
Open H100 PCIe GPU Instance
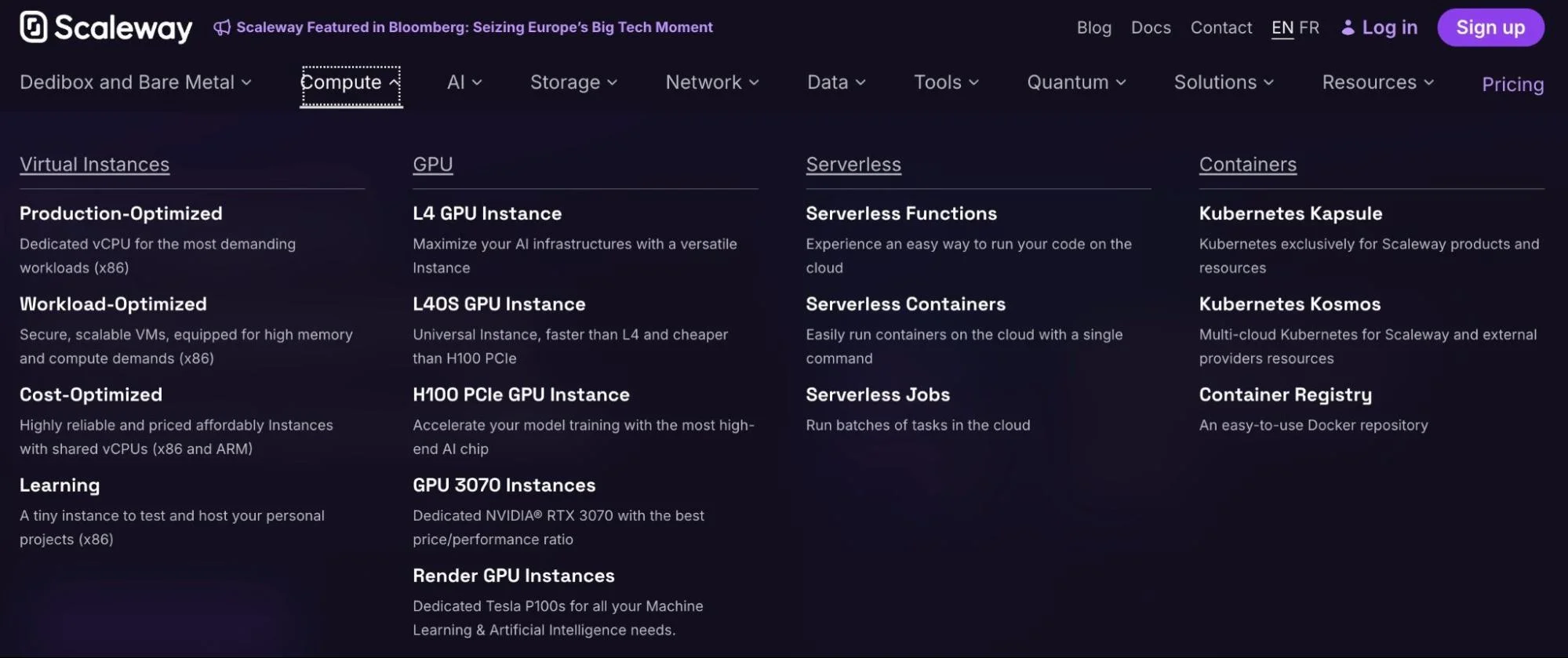click(x=521, y=394)
